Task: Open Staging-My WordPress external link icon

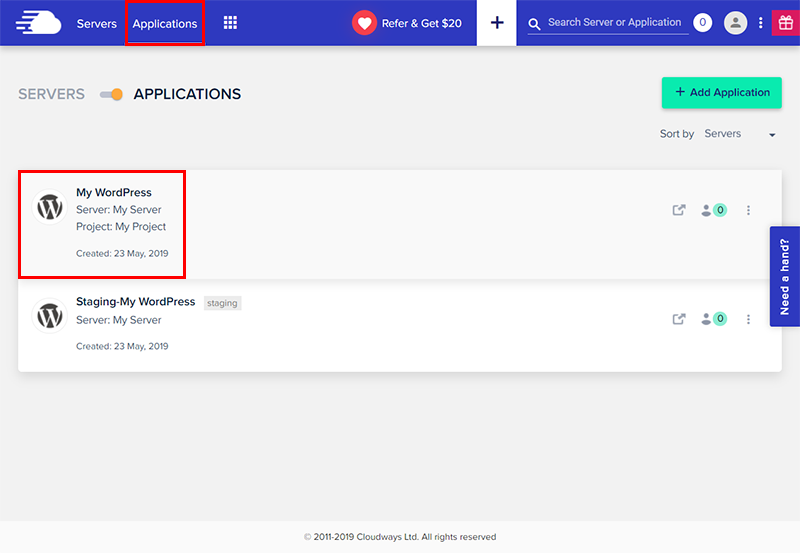Action: (x=679, y=319)
